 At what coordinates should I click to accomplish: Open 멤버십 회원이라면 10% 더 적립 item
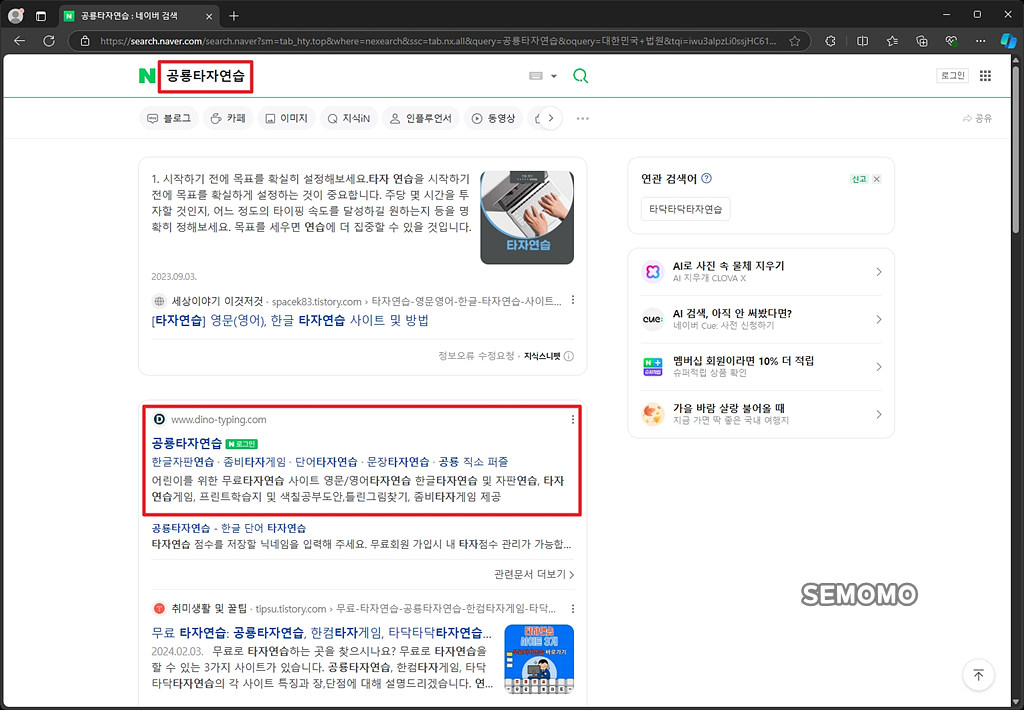click(x=761, y=366)
